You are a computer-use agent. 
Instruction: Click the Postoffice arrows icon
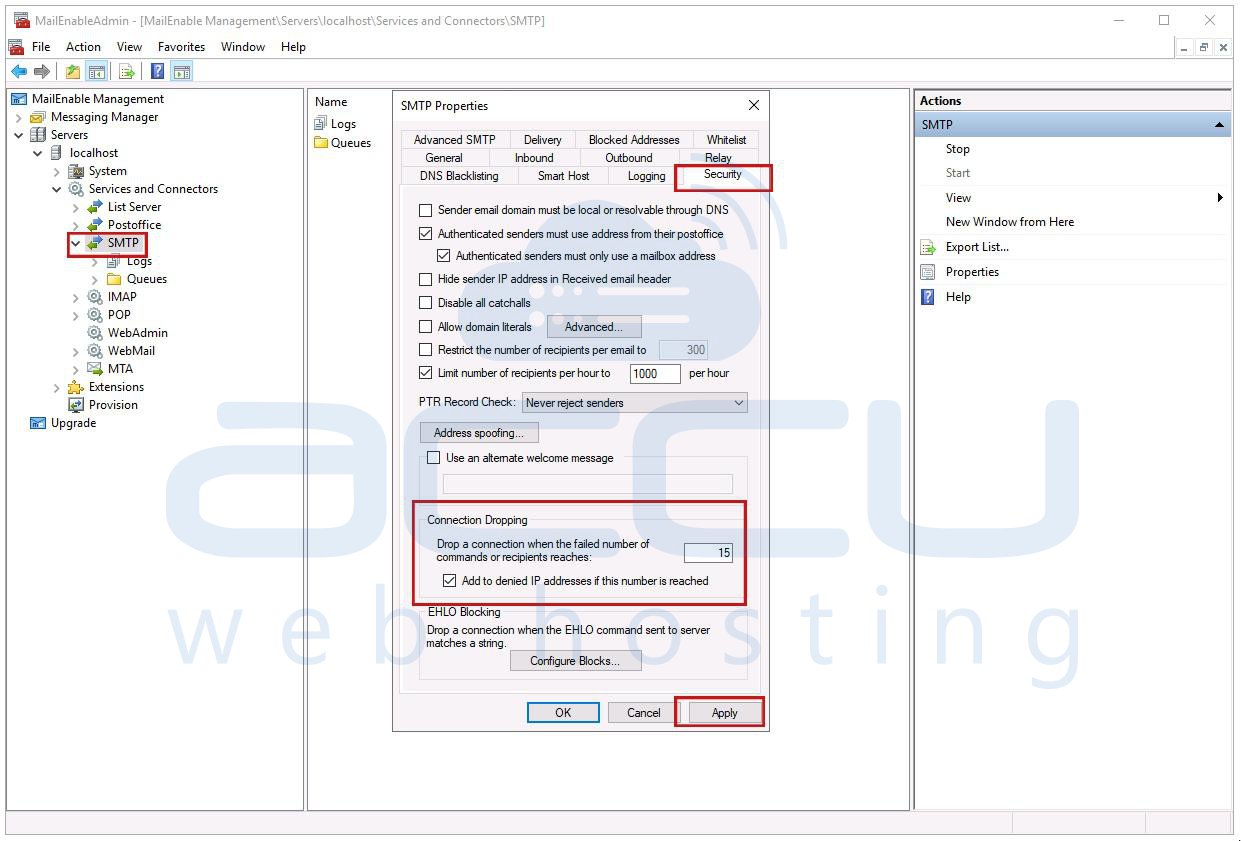pos(95,225)
